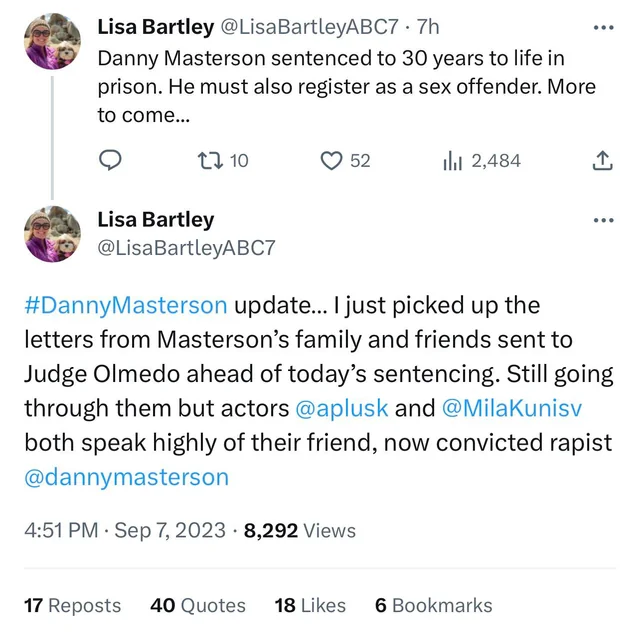See the 18 Likes list
The image size is (640, 634).
pyautogui.click(x=310, y=605)
